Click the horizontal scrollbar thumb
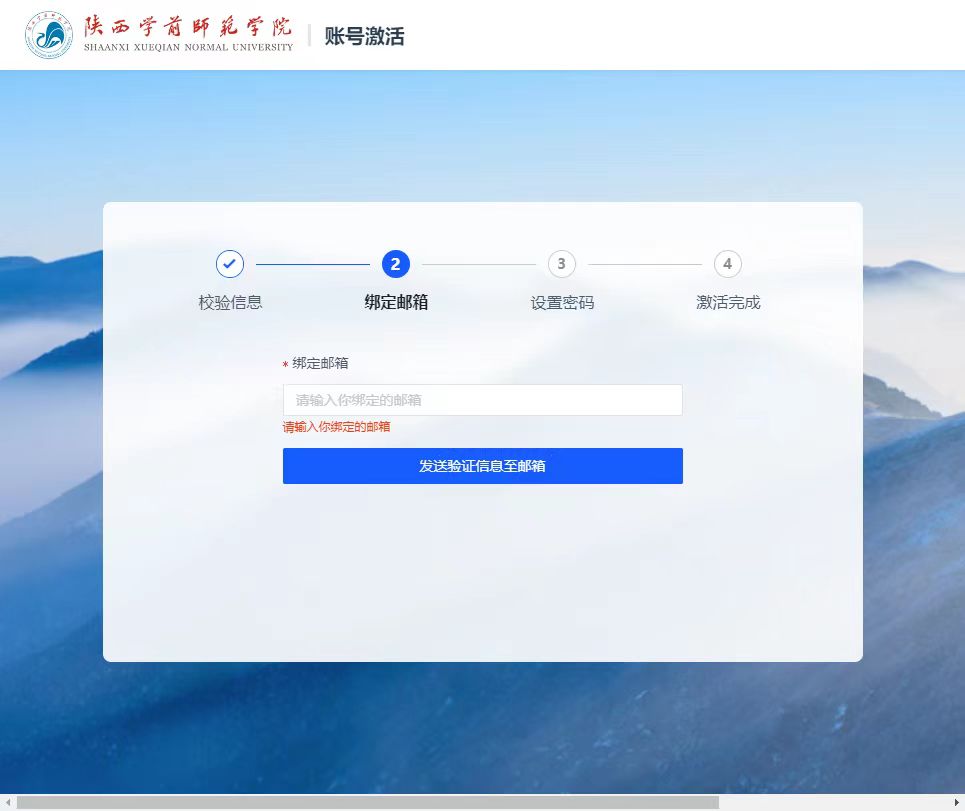 tap(367, 802)
